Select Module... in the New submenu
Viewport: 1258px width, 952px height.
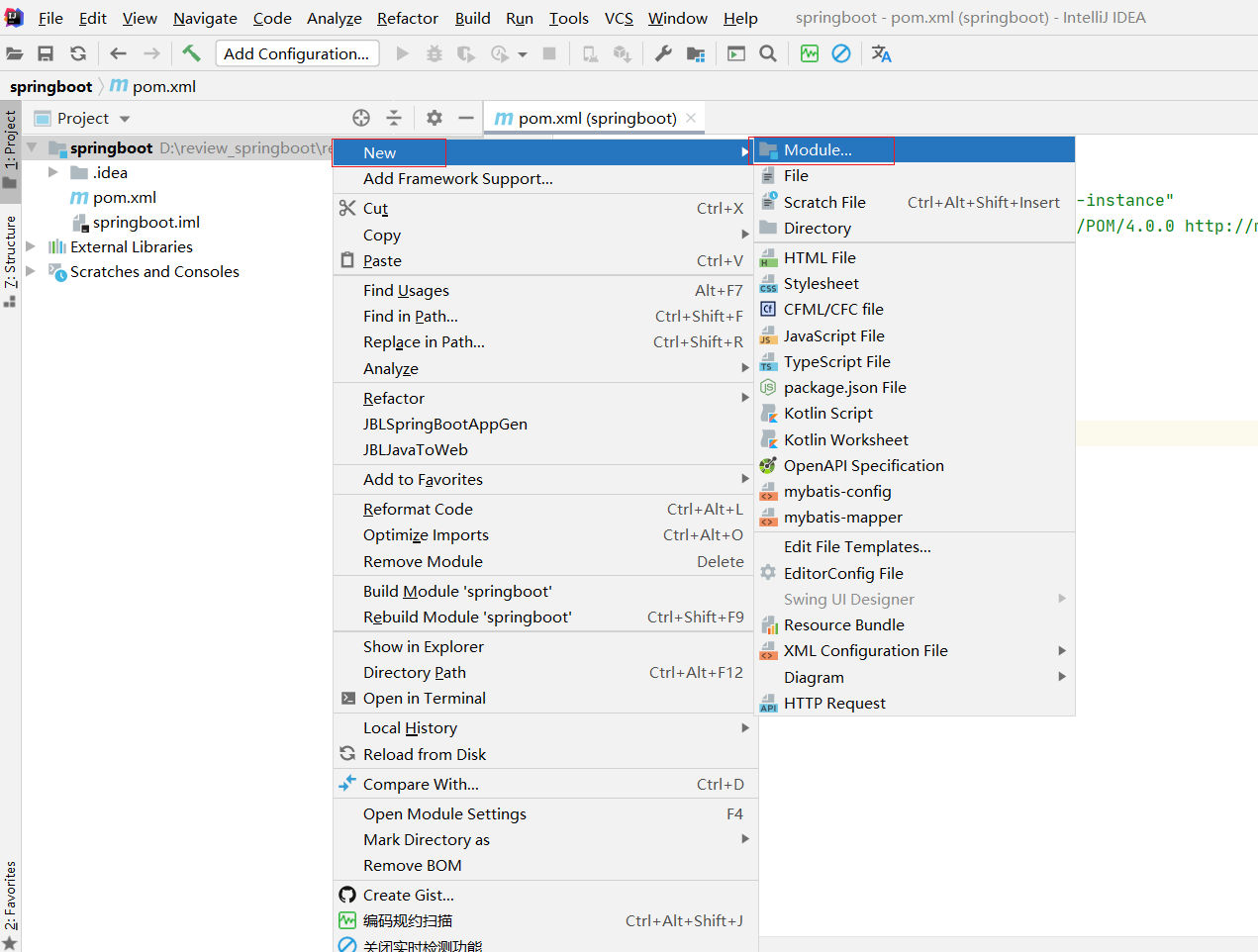point(818,150)
